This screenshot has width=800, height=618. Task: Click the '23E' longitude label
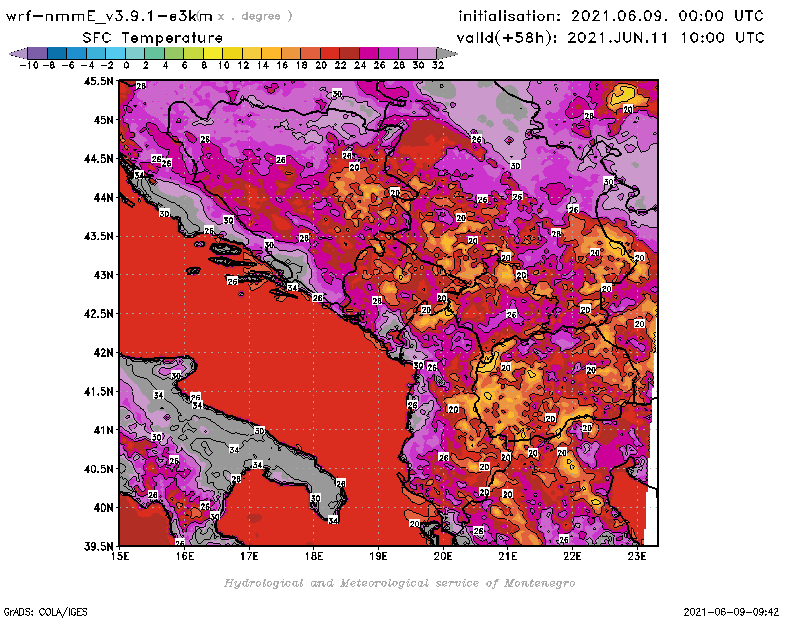pos(637,556)
